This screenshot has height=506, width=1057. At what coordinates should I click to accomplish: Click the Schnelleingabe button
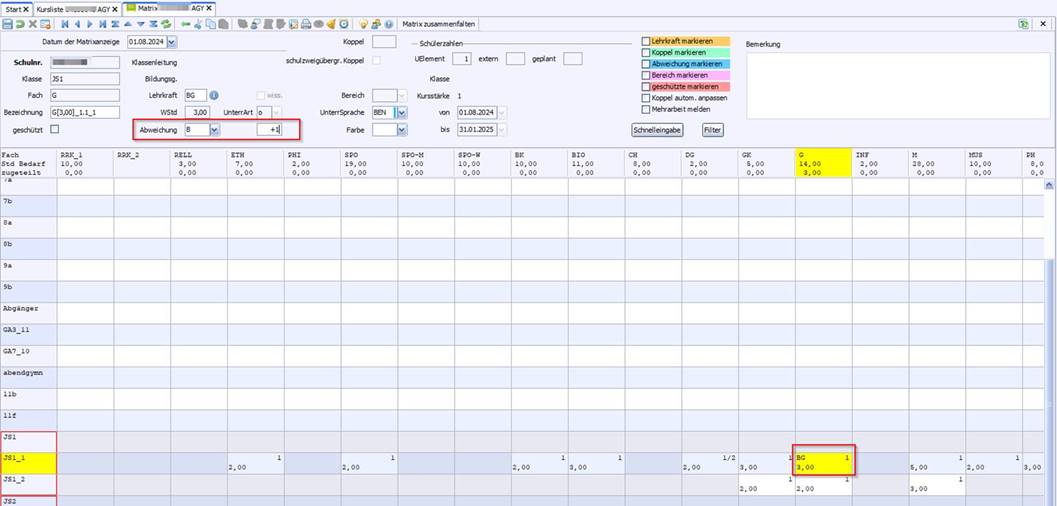pyautogui.click(x=657, y=130)
